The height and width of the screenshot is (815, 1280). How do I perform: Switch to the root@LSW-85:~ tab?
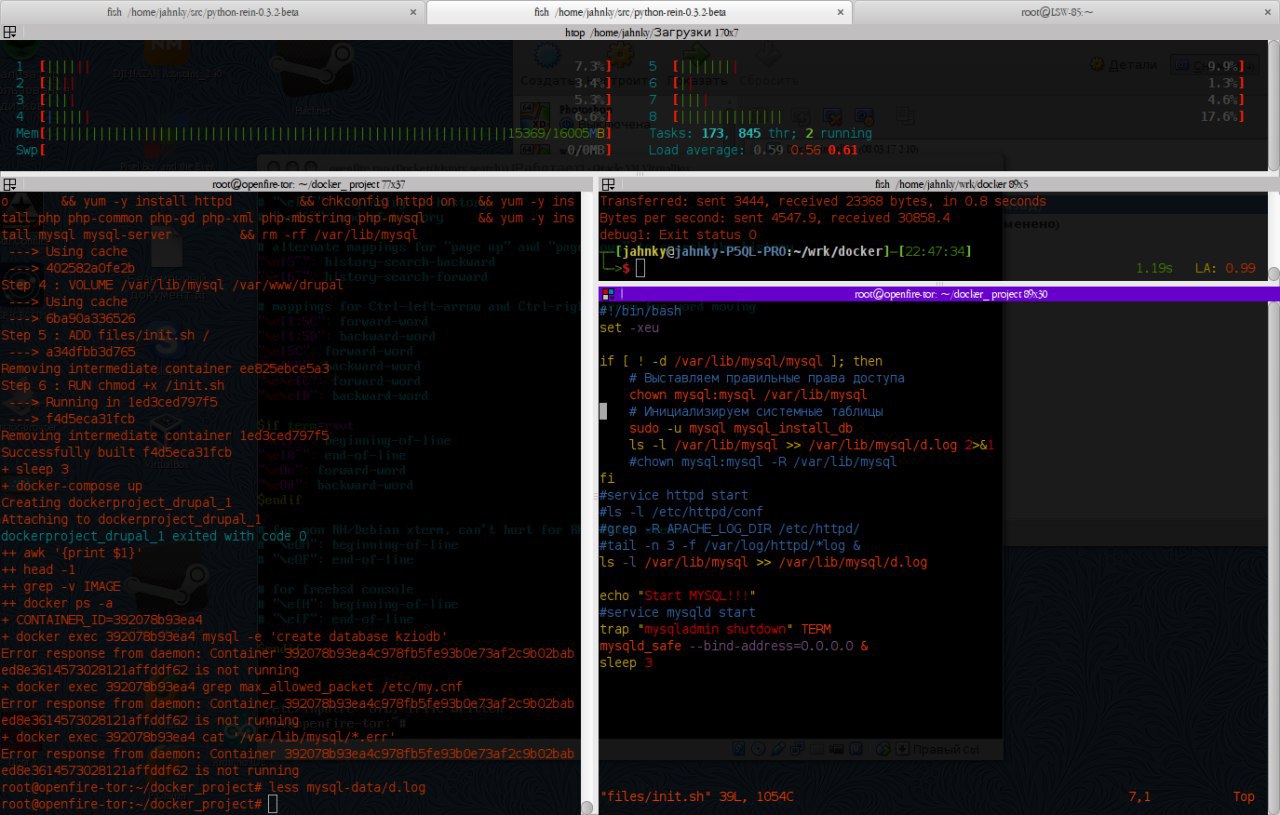click(x=1066, y=12)
